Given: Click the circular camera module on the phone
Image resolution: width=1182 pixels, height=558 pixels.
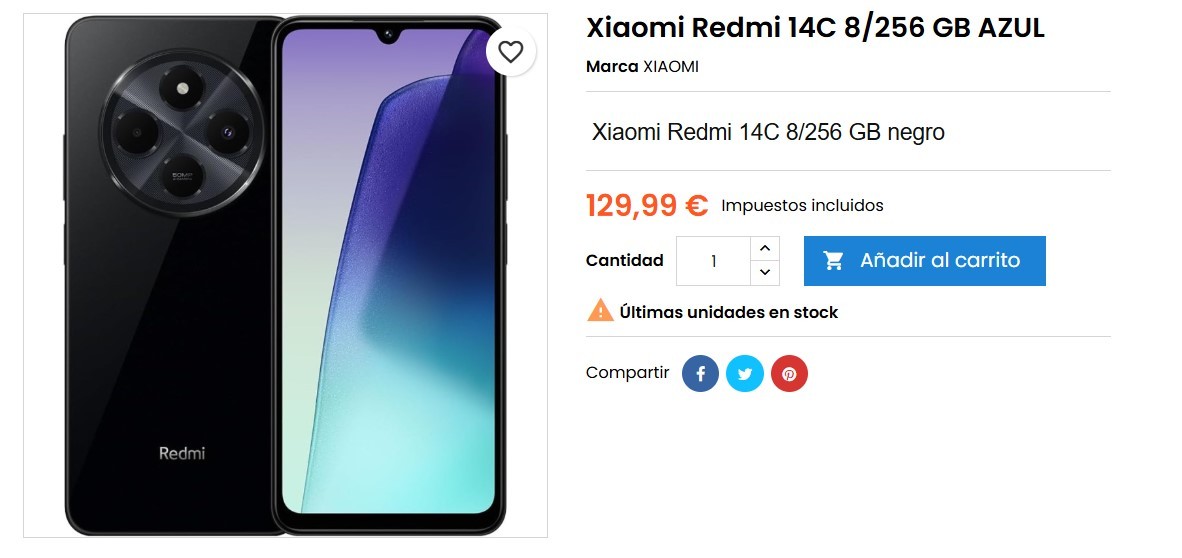Looking at the screenshot, I should (x=182, y=134).
